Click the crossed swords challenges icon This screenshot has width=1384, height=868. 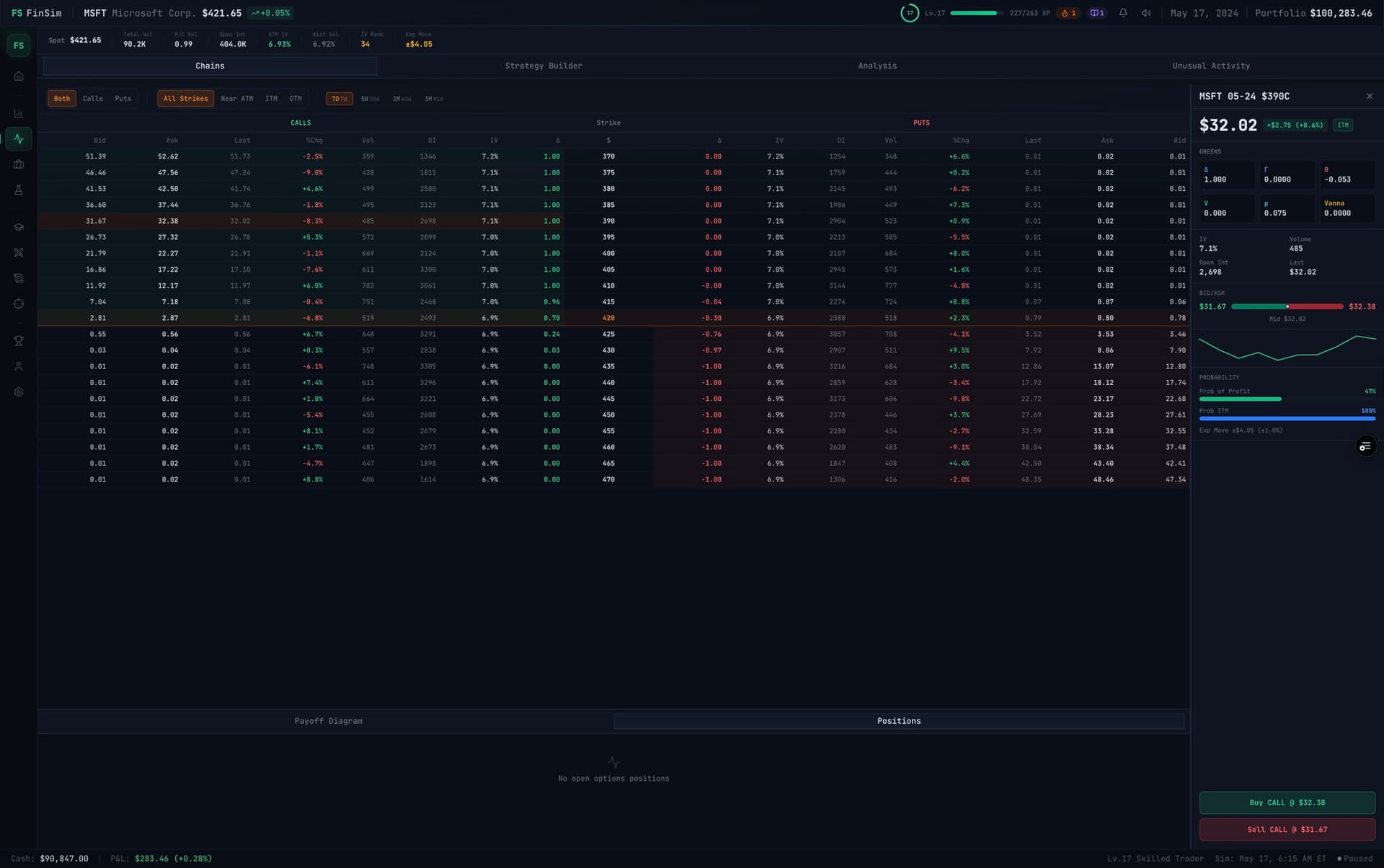click(x=19, y=252)
